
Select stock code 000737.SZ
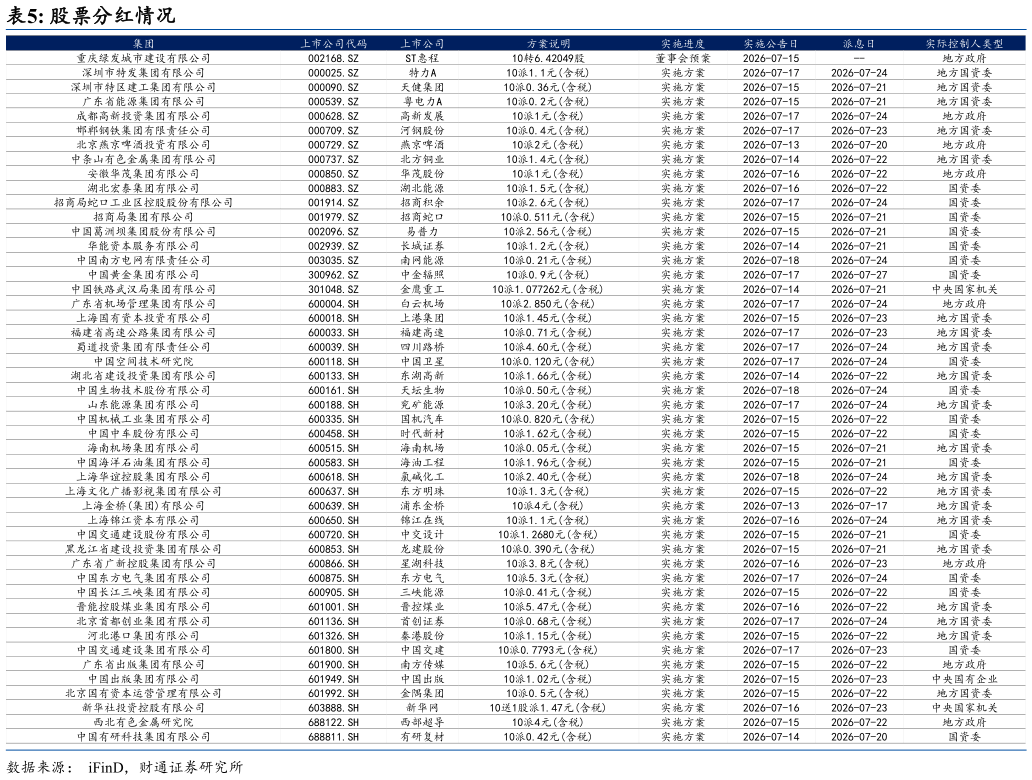[333, 159]
